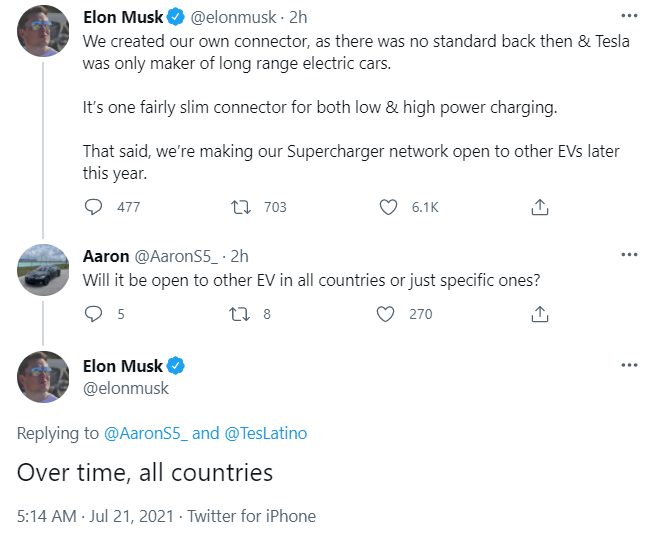Like Aaron's tweet with 270 likes
This screenshot has width=656, height=534.
tap(388, 314)
